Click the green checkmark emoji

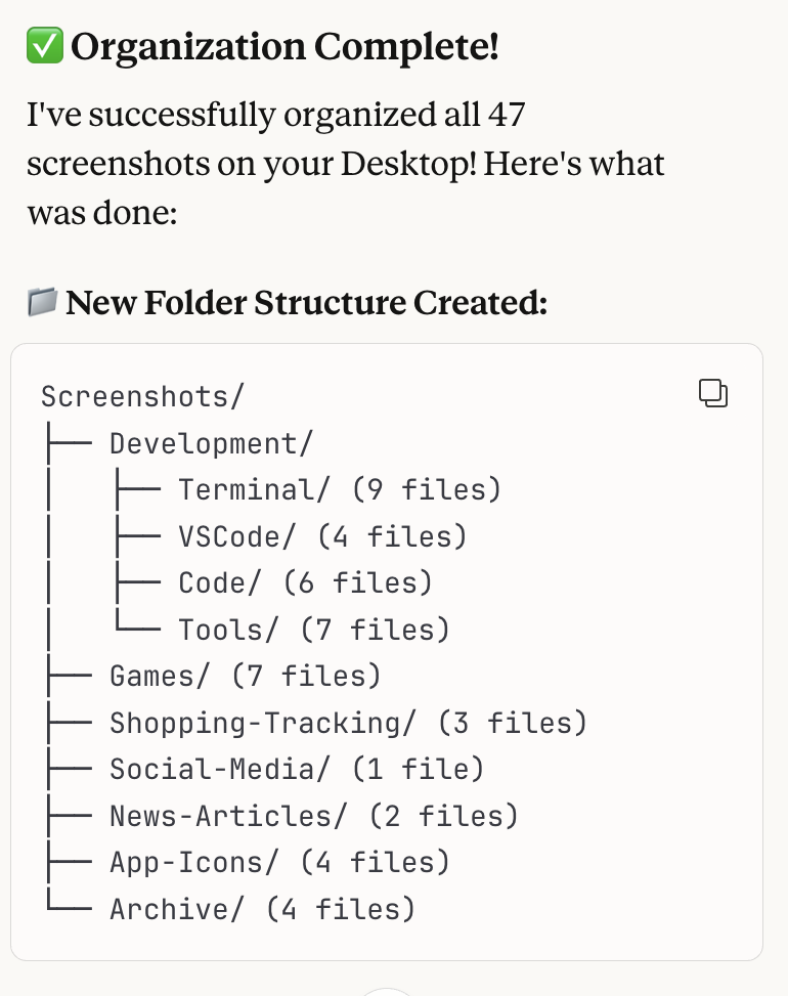pos(44,47)
